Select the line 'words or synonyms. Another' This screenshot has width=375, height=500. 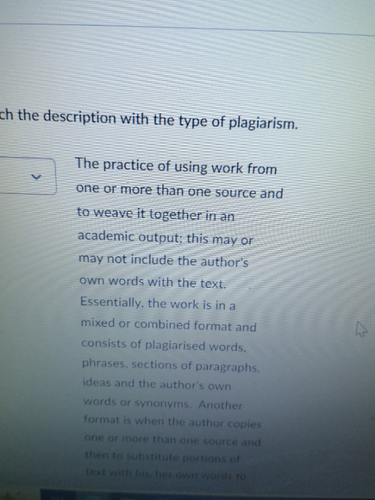point(163,403)
